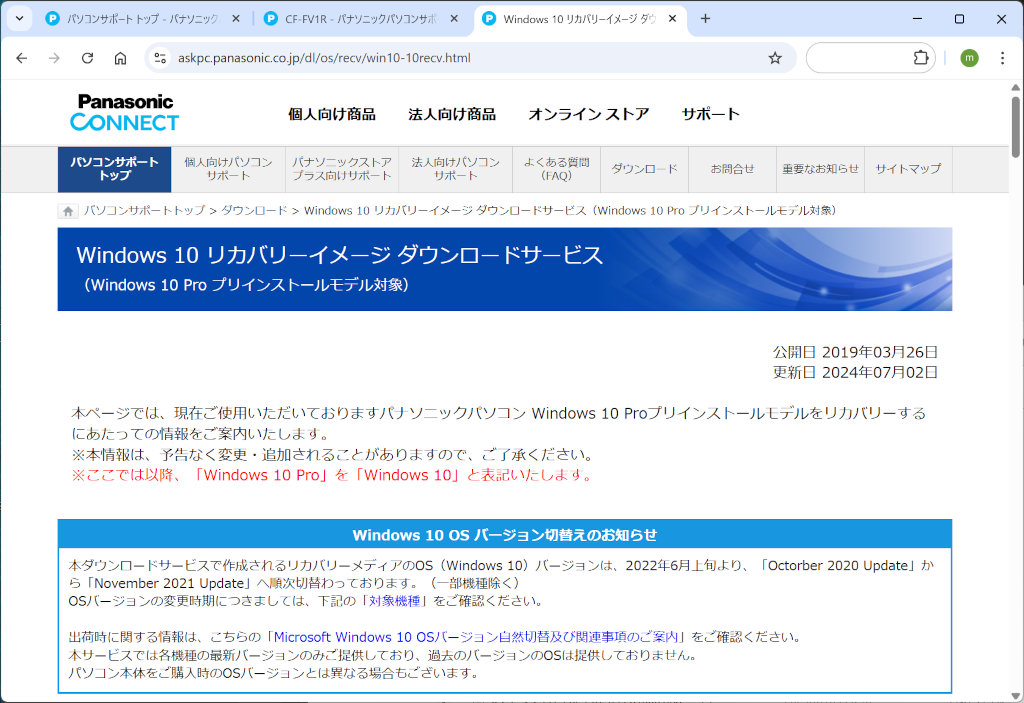The width and height of the screenshot is (1024, 703).
Task: Click the Windows 10 OS バージョン切替えのお知らせ header
Action: [x=505, y=535]
